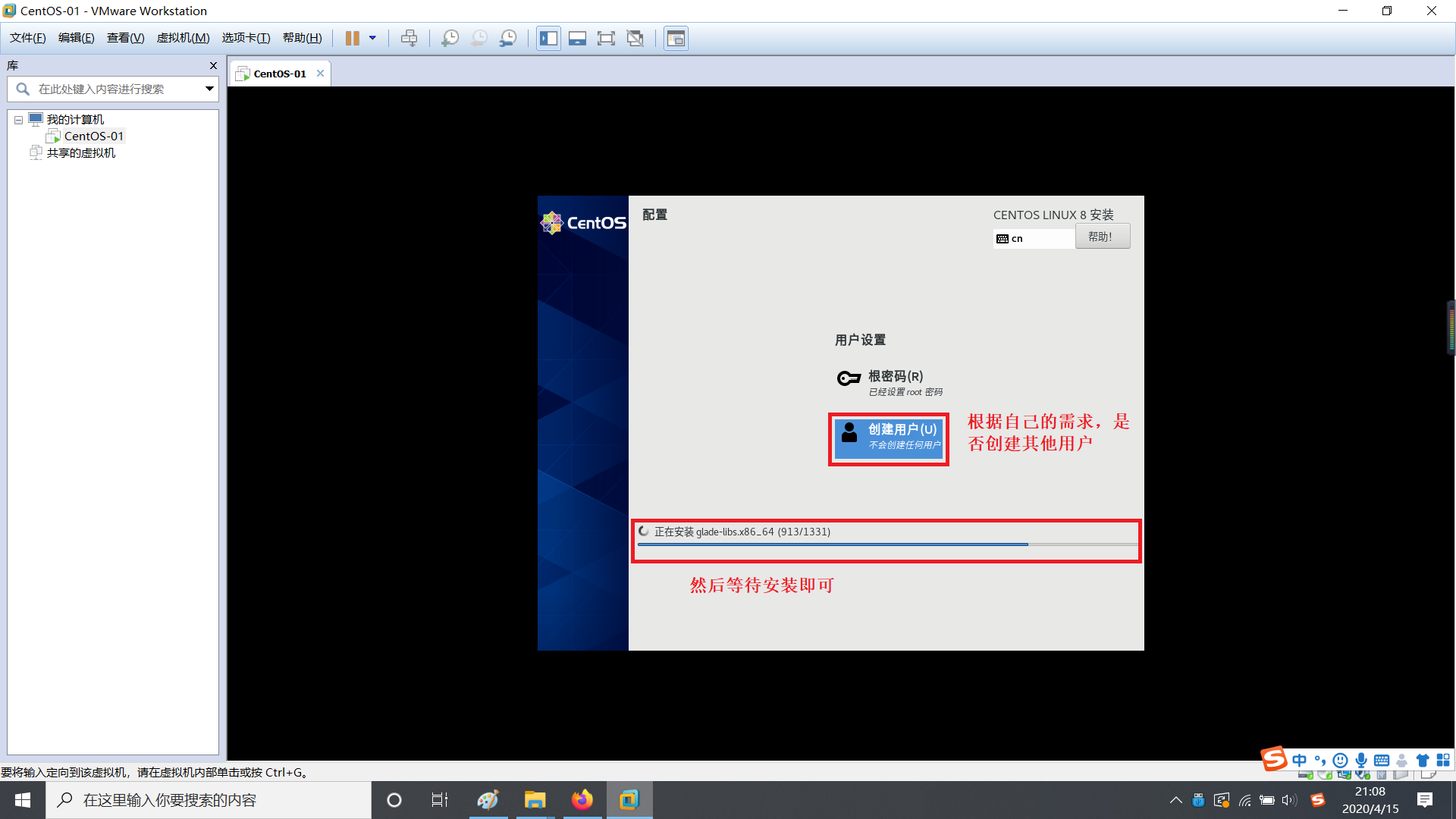The height and width of the screenshot is (819, 1456).
Task: Close the CentOS-01 tab
Action: click(x=320, y=74)
